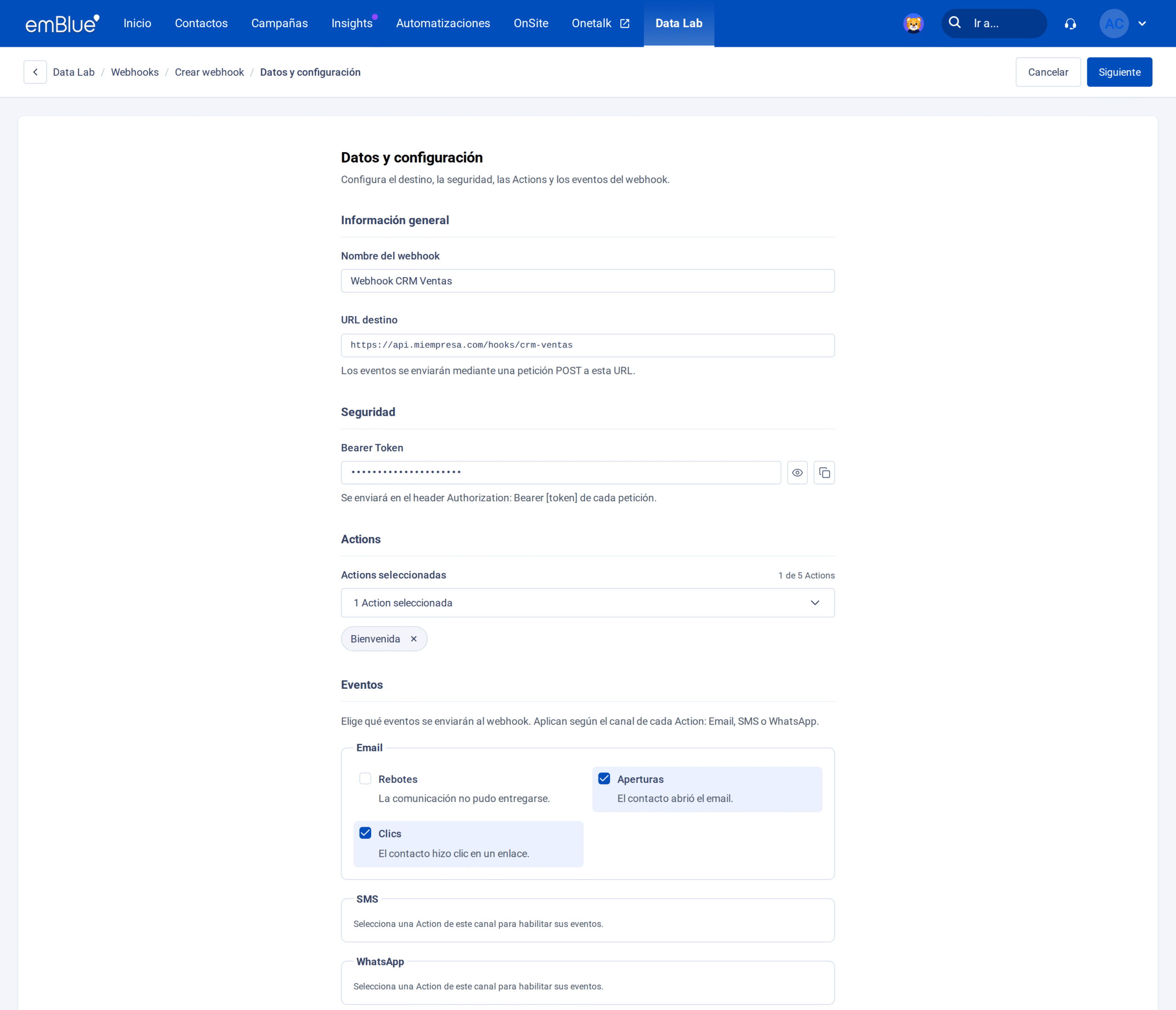The width and height of the screenshot is (1176, 1010).
Task: Edit the URL destino field
Action: tap(588, 345)
